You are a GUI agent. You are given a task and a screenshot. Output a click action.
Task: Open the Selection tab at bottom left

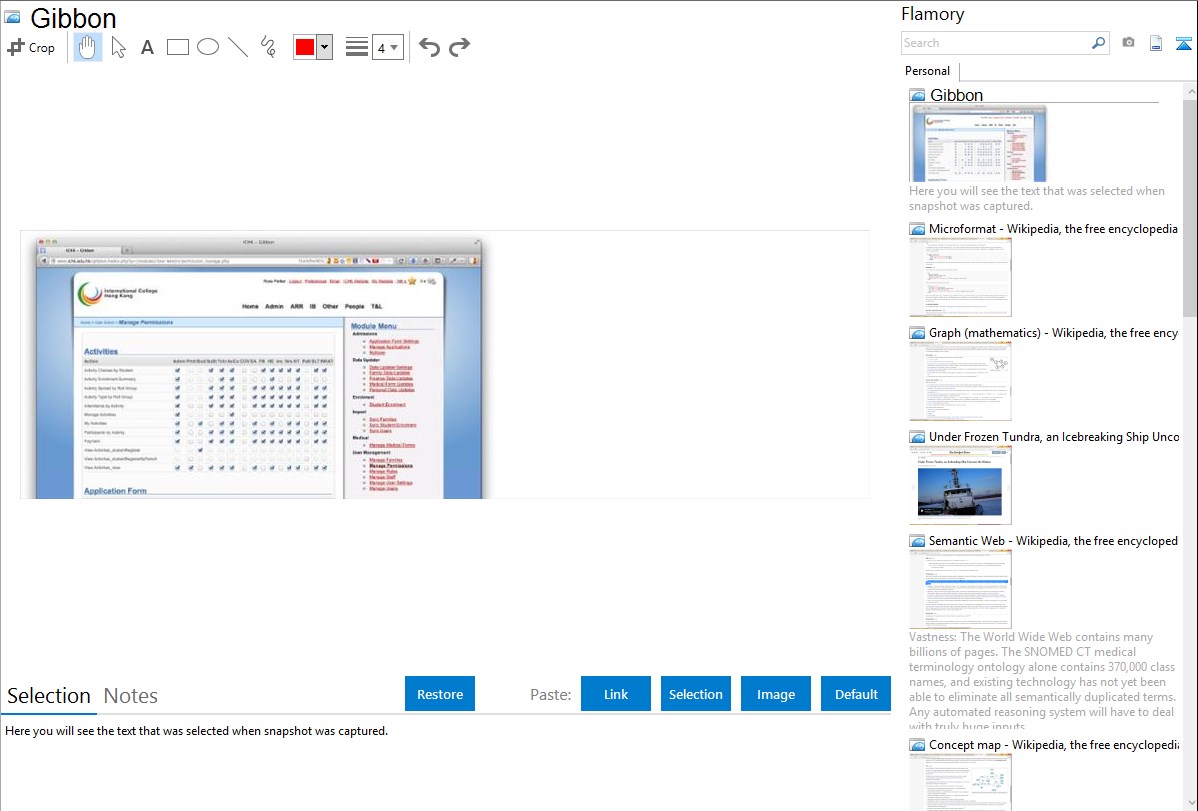tap(49, 696)
